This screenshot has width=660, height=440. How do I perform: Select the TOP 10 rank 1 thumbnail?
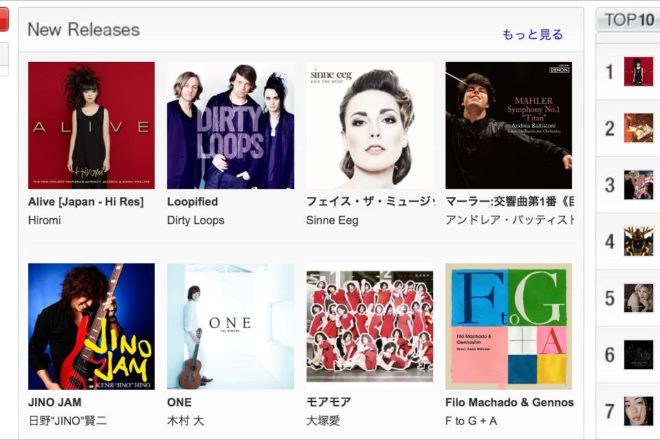638,72
